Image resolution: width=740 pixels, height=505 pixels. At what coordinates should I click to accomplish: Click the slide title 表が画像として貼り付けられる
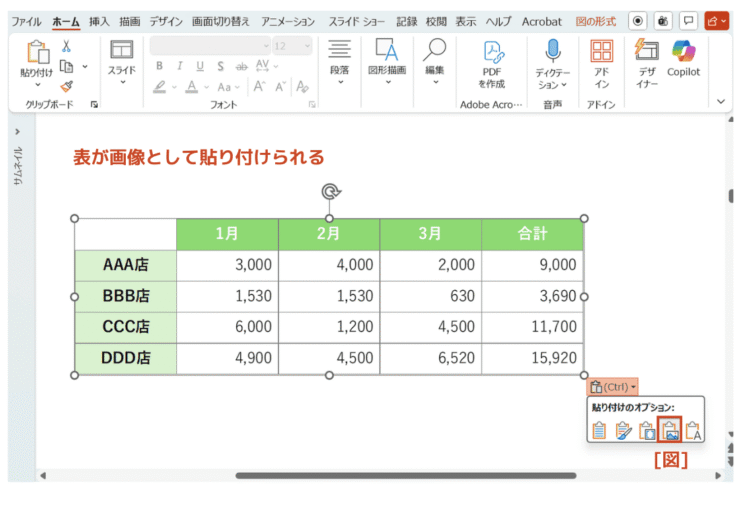tap(199, 157)
